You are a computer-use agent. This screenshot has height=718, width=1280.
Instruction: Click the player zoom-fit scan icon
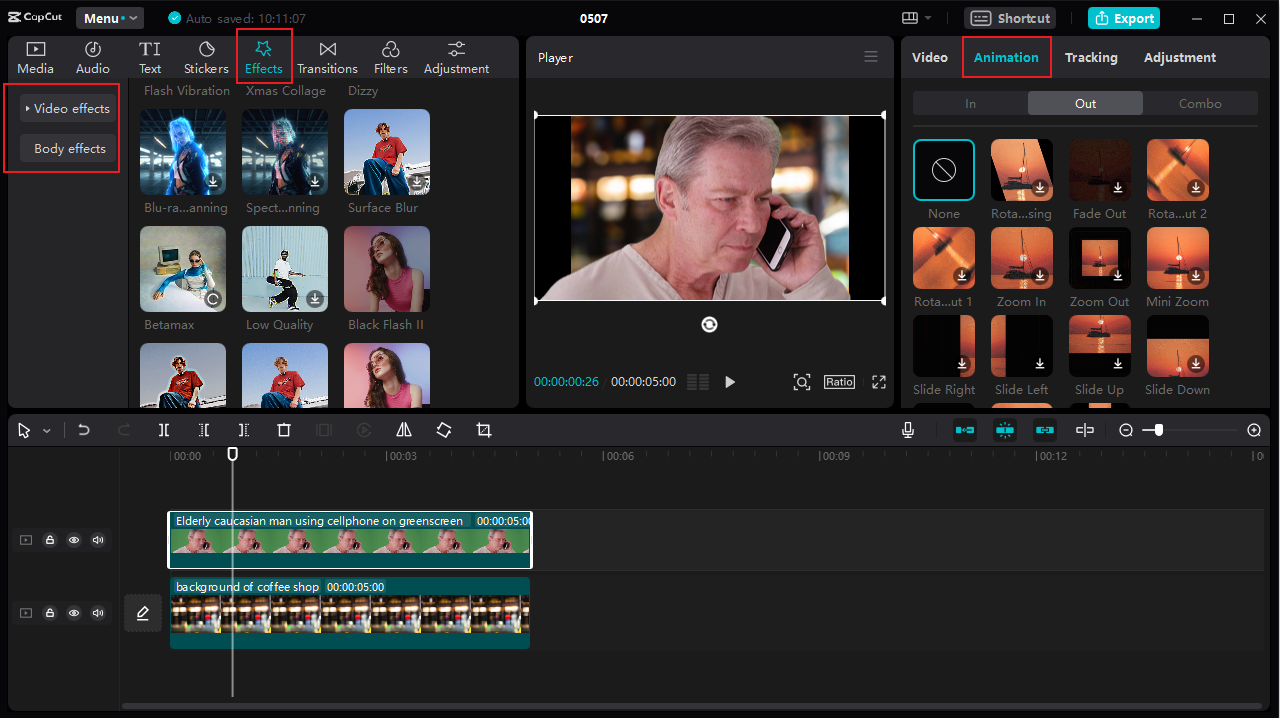[x=802, y=382]
